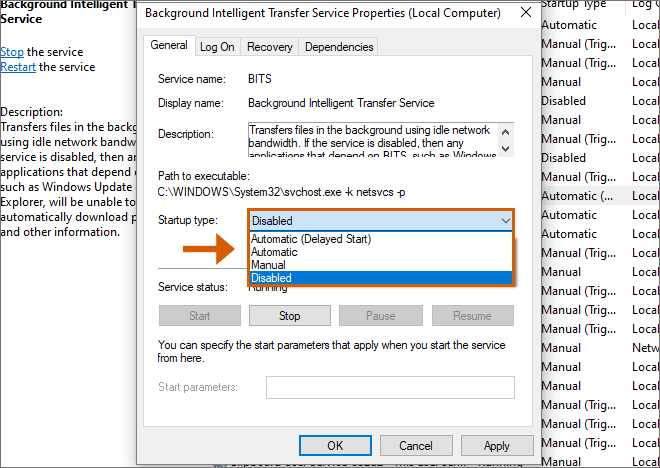Screen dimensions: 660x468
Task: Click the Cancel button
Action: [x=416, y=446]
